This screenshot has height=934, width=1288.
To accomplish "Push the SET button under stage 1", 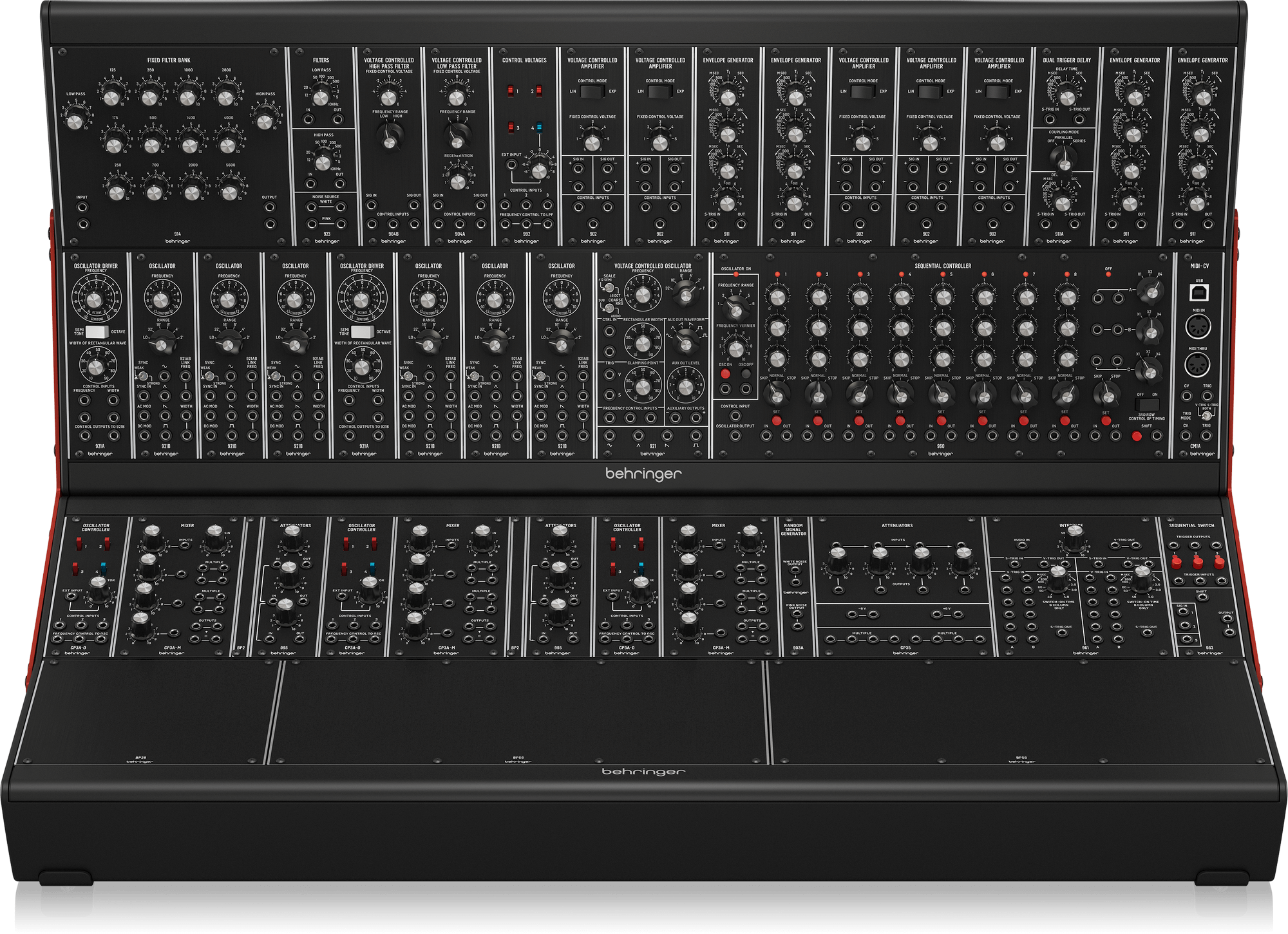I will (777, 421).
